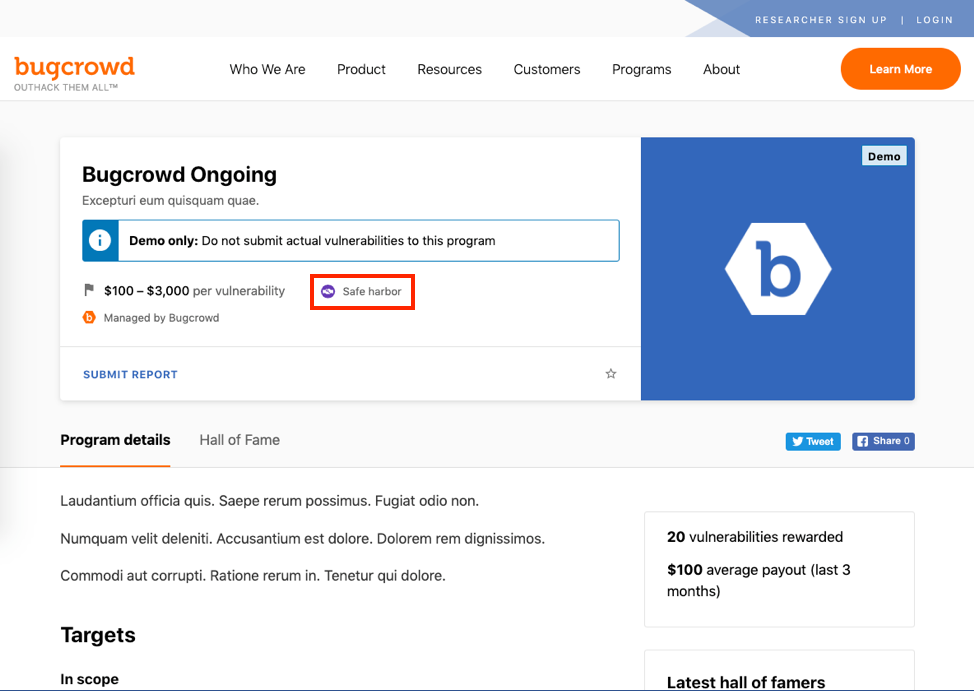Switch to the Hall of Fame tab

pos(239,440)
